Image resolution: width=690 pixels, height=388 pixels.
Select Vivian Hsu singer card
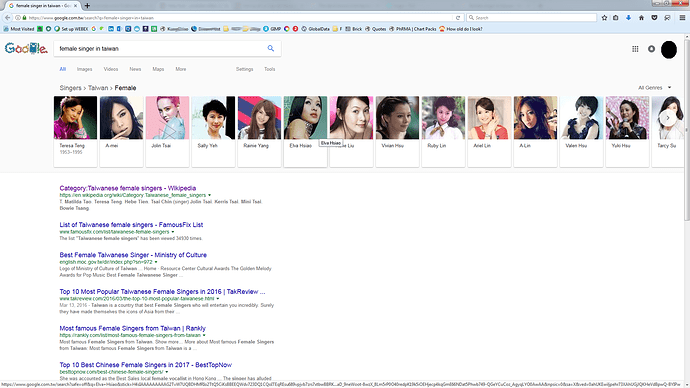(397, 132)
